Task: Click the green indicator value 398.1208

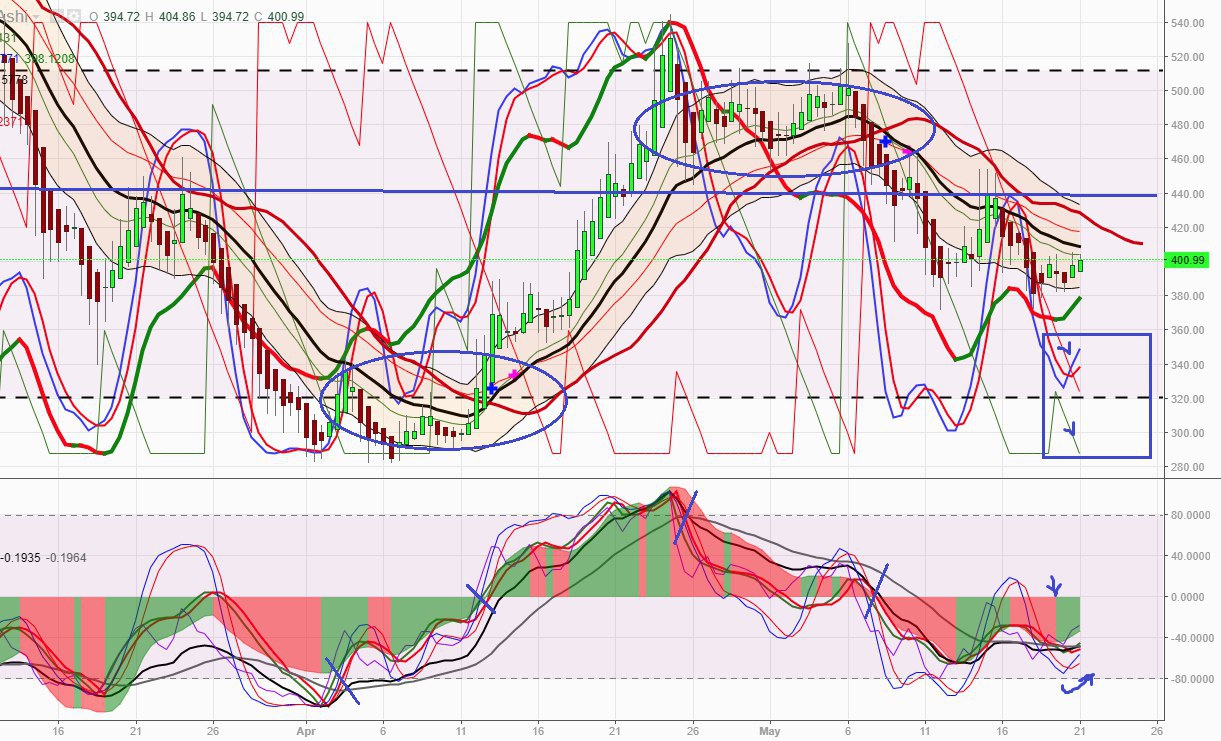Action: click(x=50, y=59)
